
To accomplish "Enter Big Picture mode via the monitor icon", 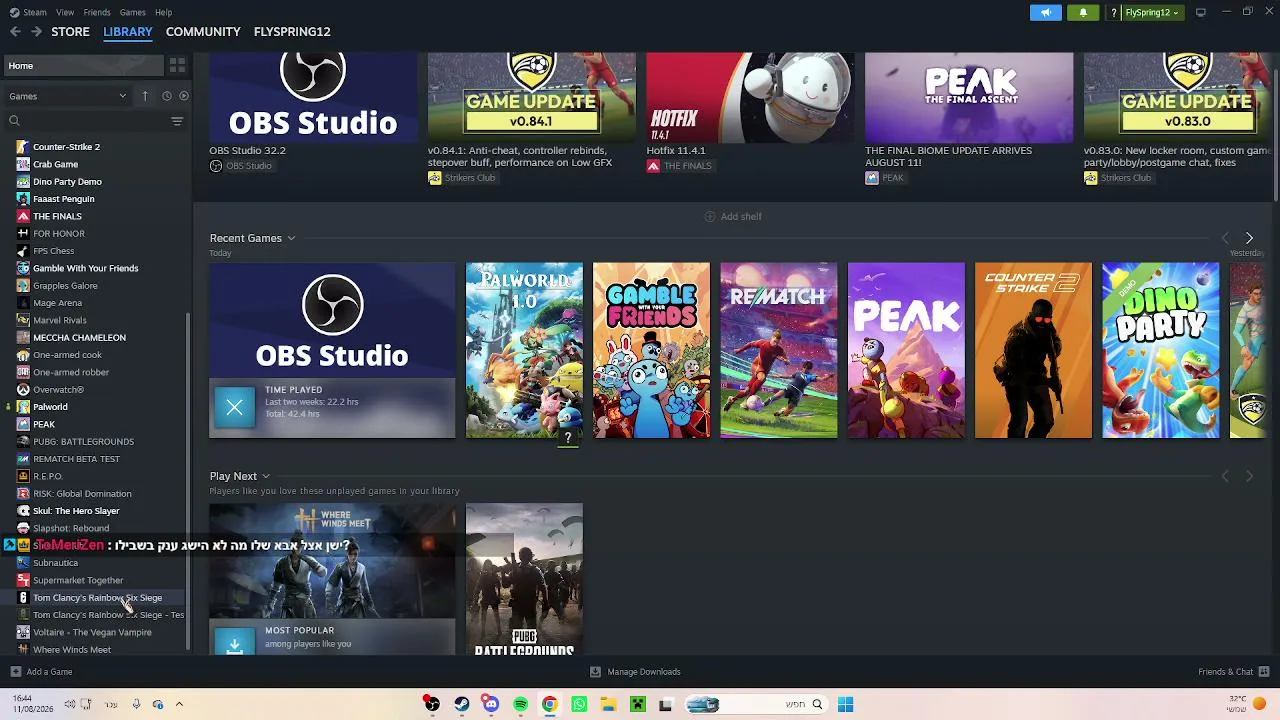I will point(1201,12).
